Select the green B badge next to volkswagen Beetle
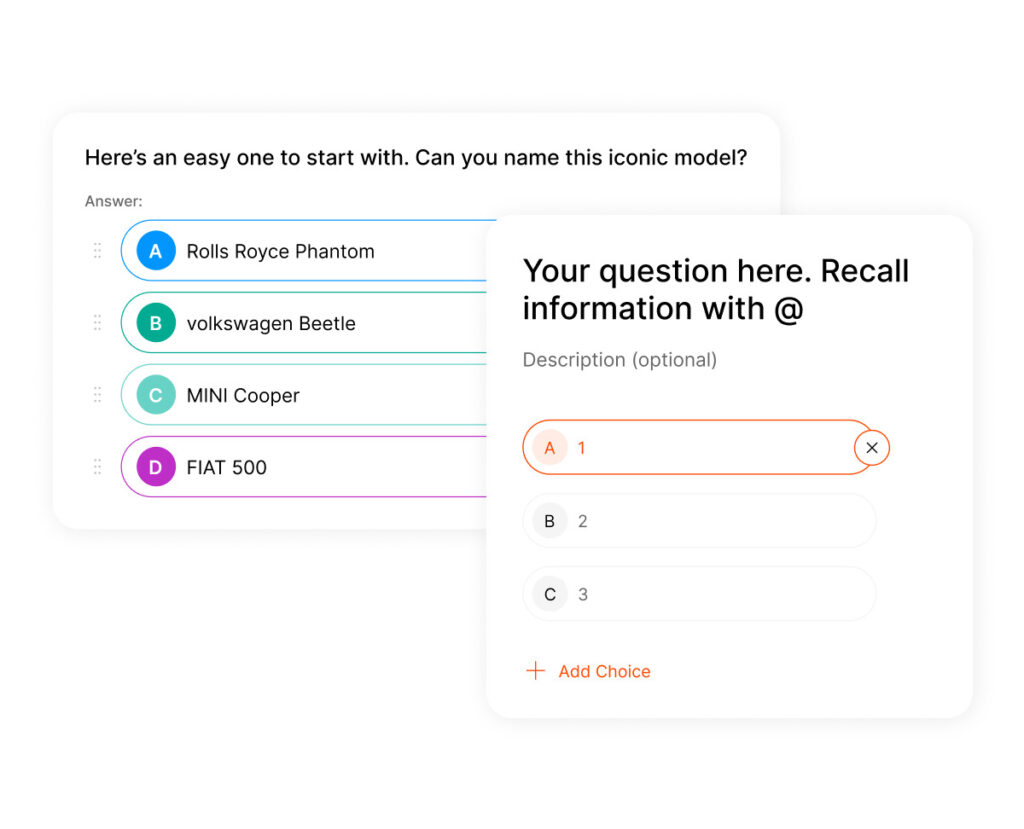 [x=154, y=323]
